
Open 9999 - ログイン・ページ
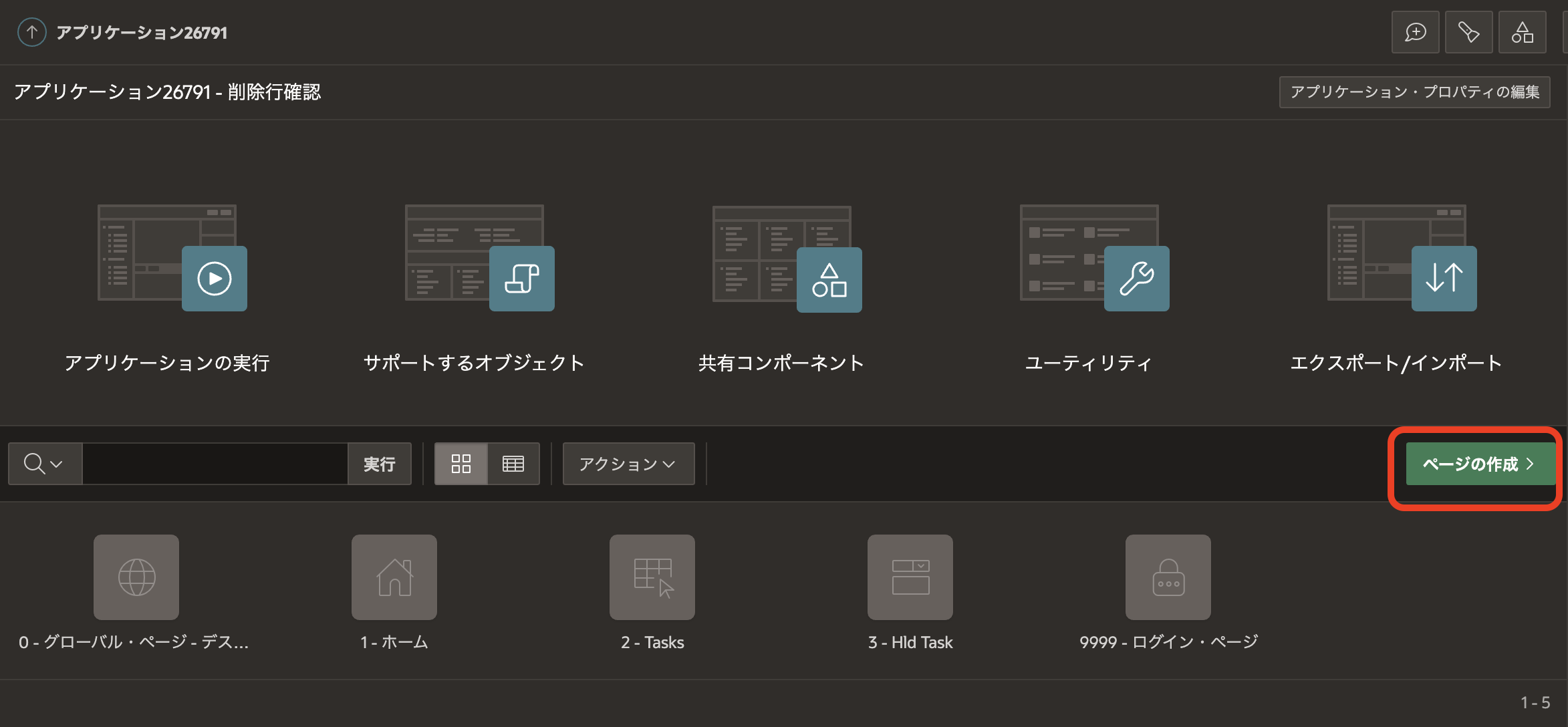click(x=1168, y=577)
